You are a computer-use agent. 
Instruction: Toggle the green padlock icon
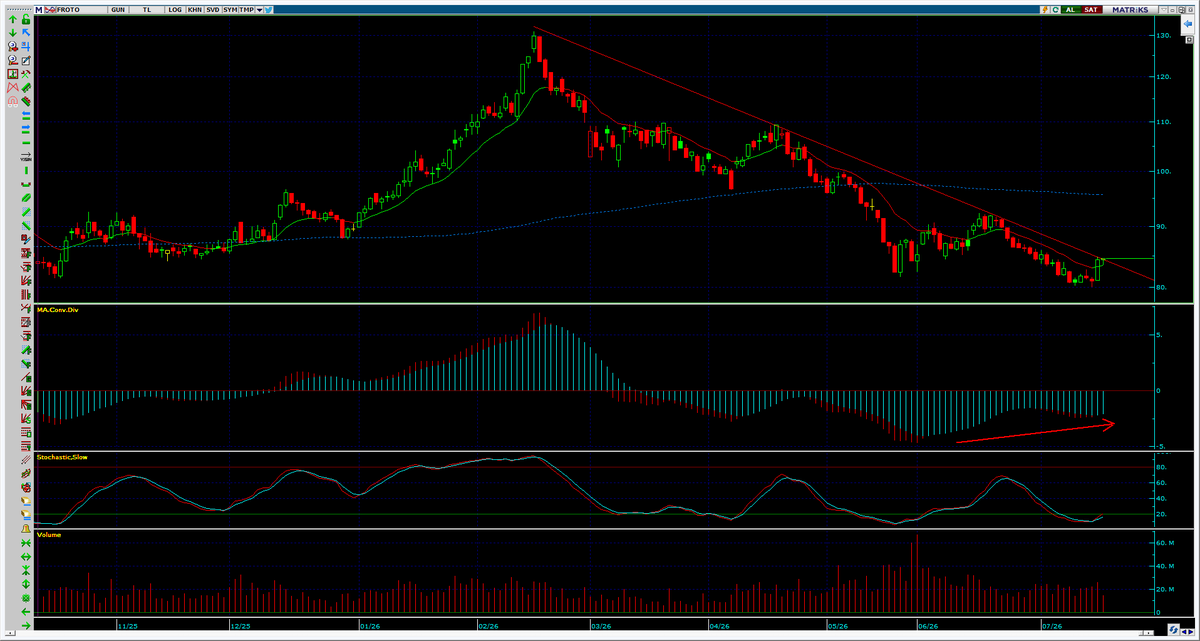click(26, 19)
